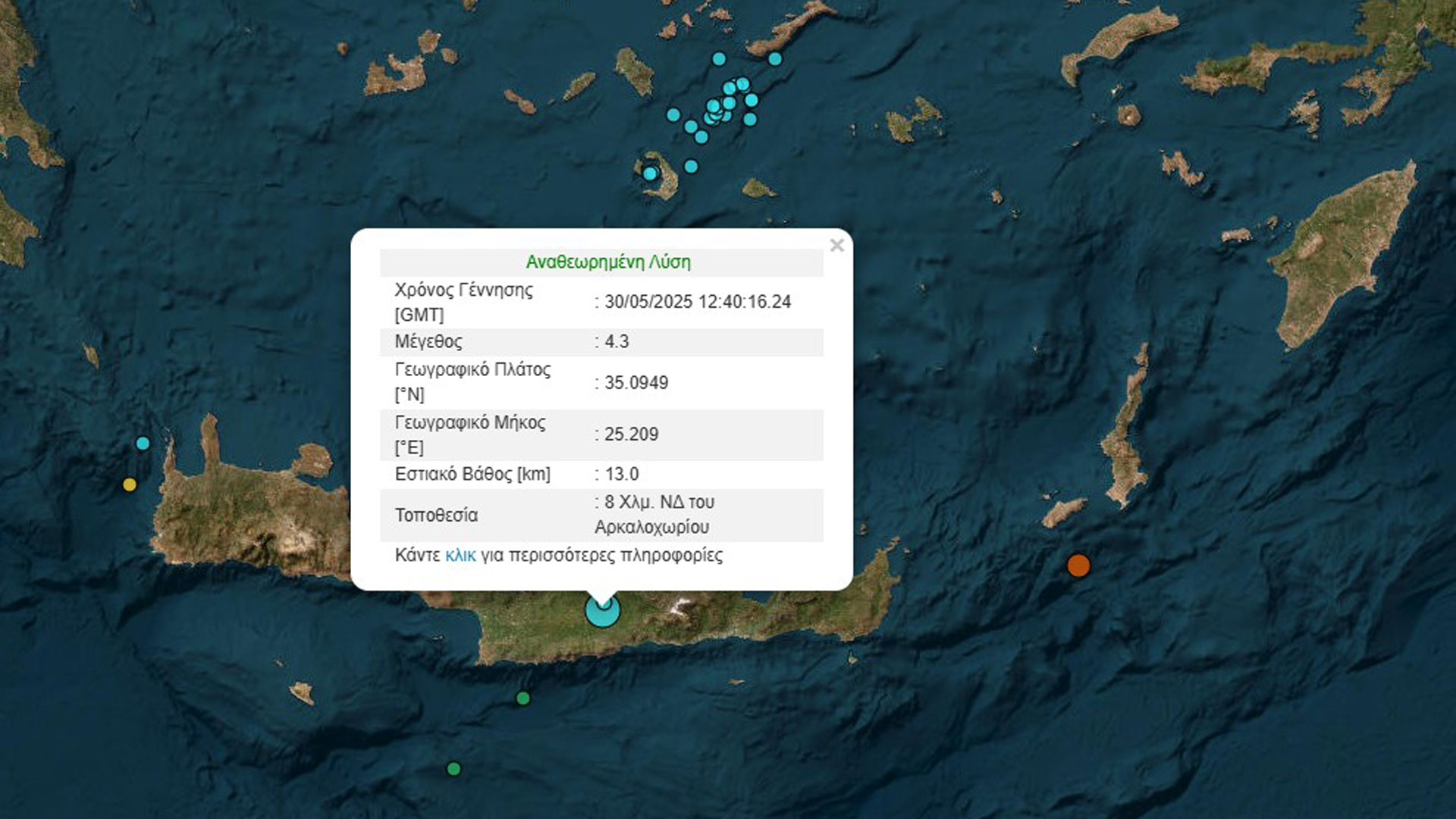Click the magnitude value 4.3 in popup
1456x819 pixels.
coord(617,342)
